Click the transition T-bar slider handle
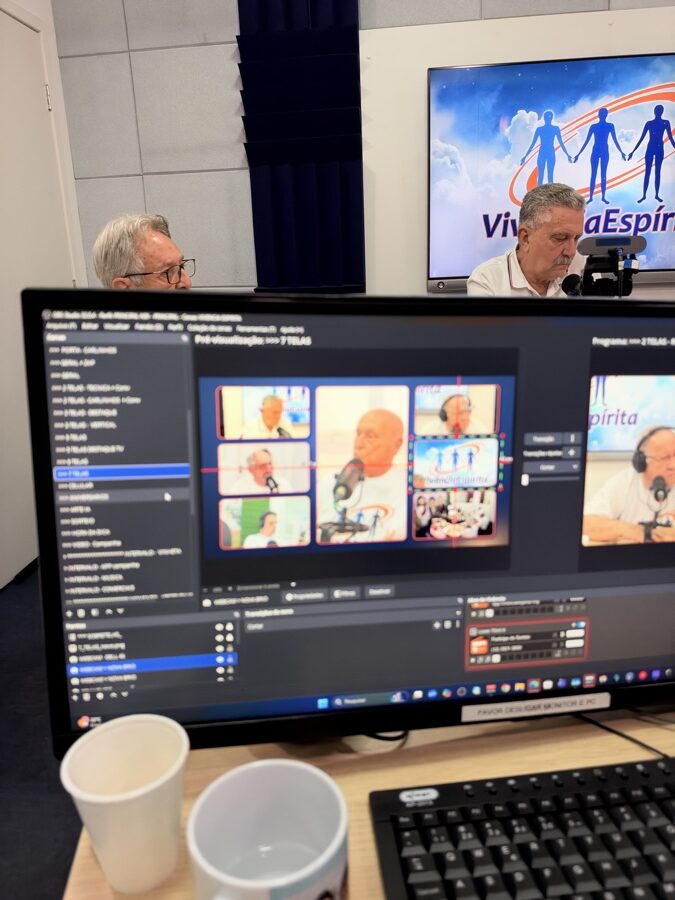675x900 pixels. pos(525,480)
